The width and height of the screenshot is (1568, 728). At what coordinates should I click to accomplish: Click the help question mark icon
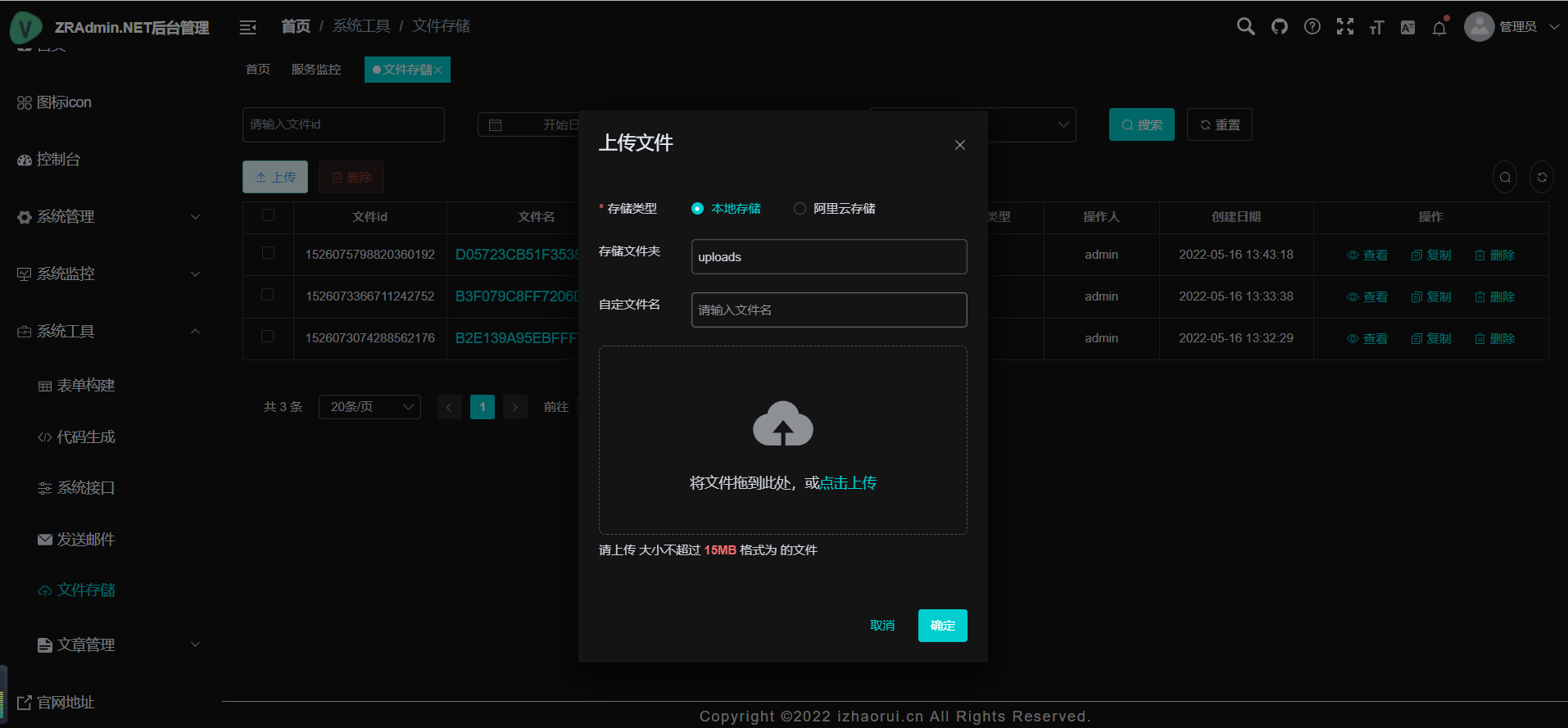point(1312,27)
